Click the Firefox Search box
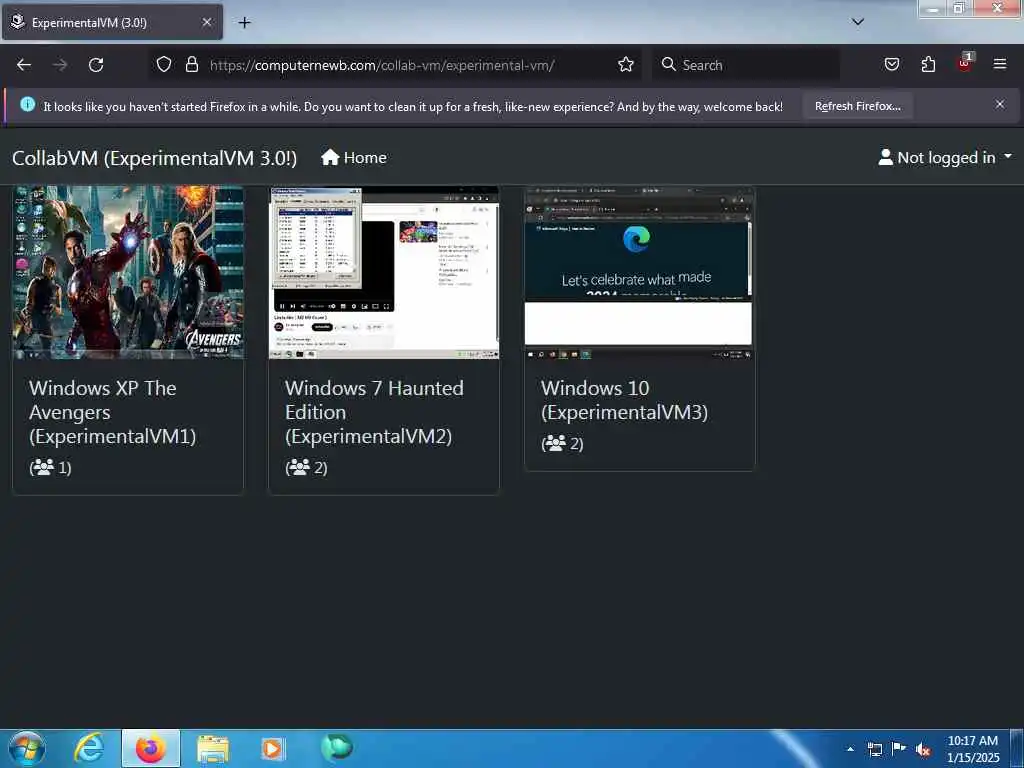1024x768 pixels. (746, 65)
